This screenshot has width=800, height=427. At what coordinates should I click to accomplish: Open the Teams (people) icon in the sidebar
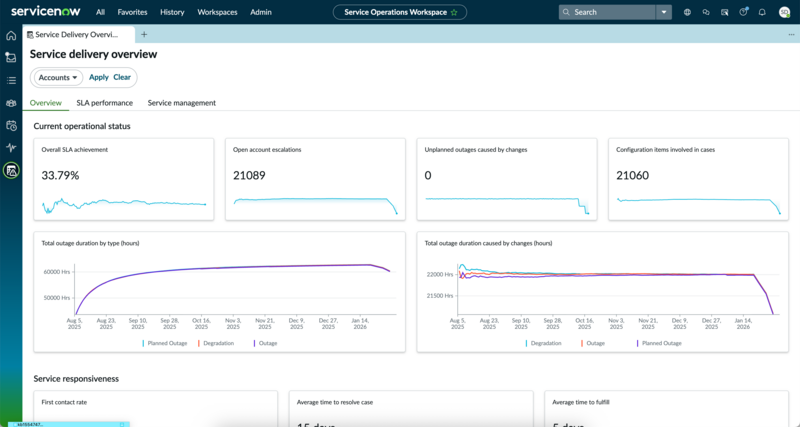pos(11,103)
